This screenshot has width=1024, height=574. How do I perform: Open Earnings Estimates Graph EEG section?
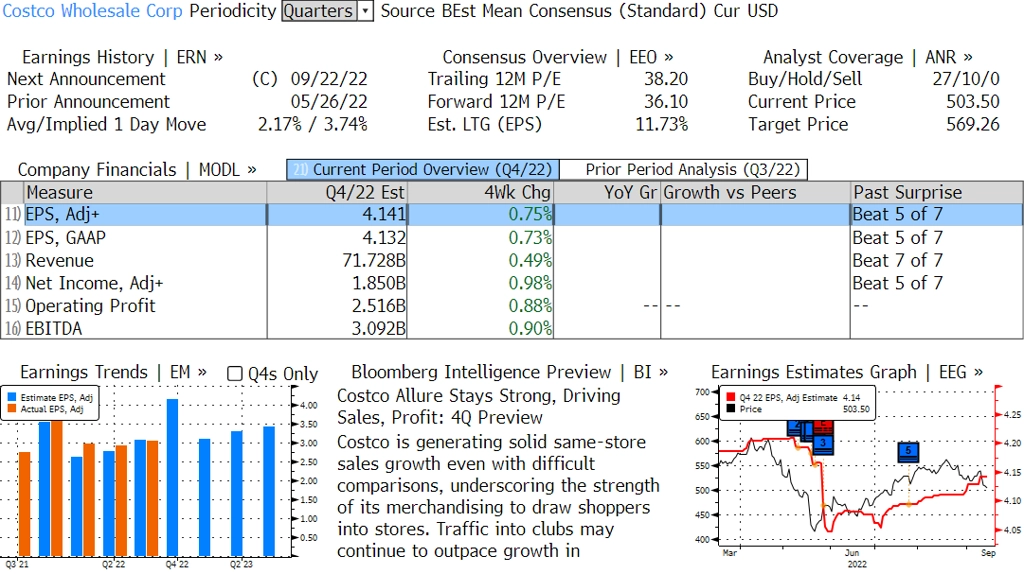[847, 372]
